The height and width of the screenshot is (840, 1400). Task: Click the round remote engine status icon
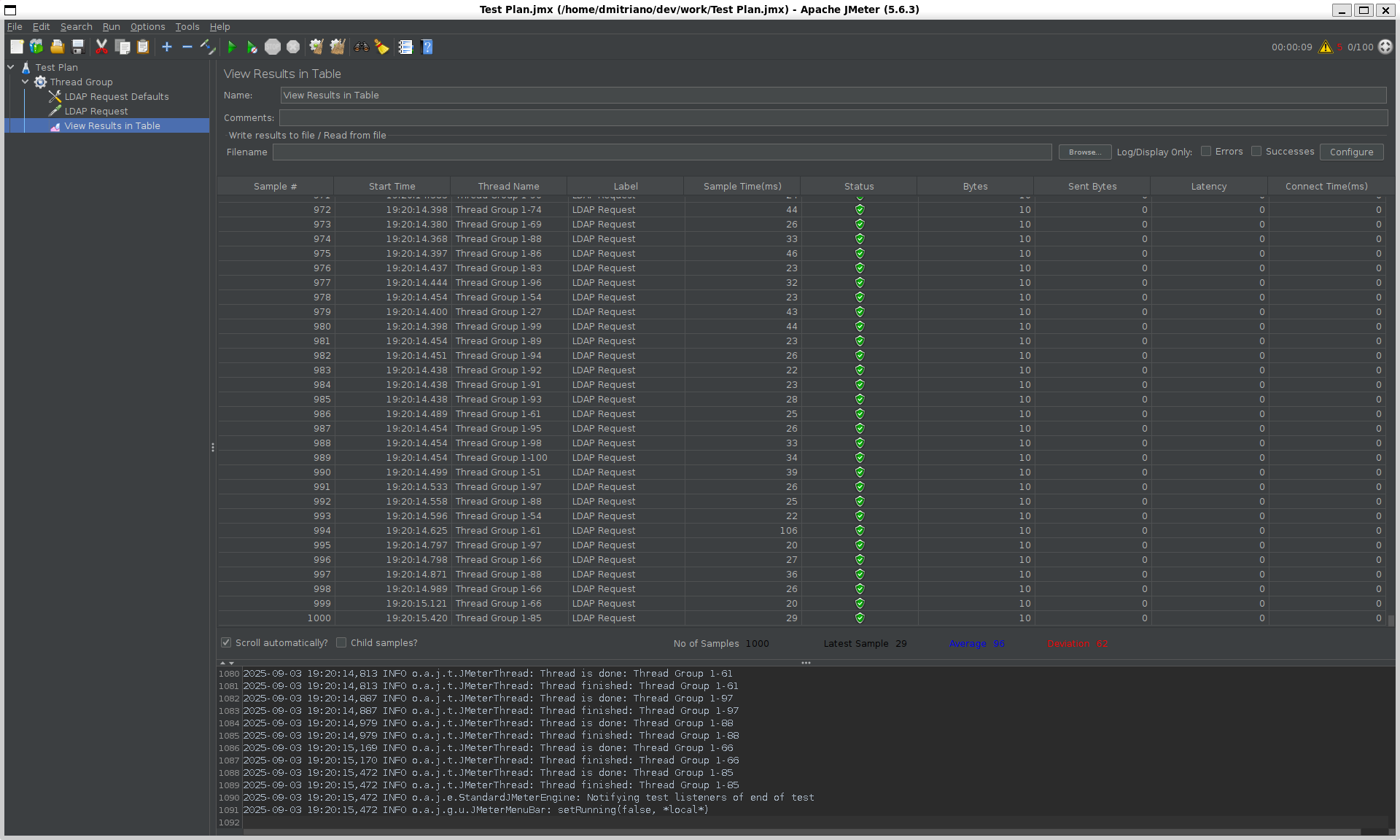pyautogui.click(x=1385, y=47)
